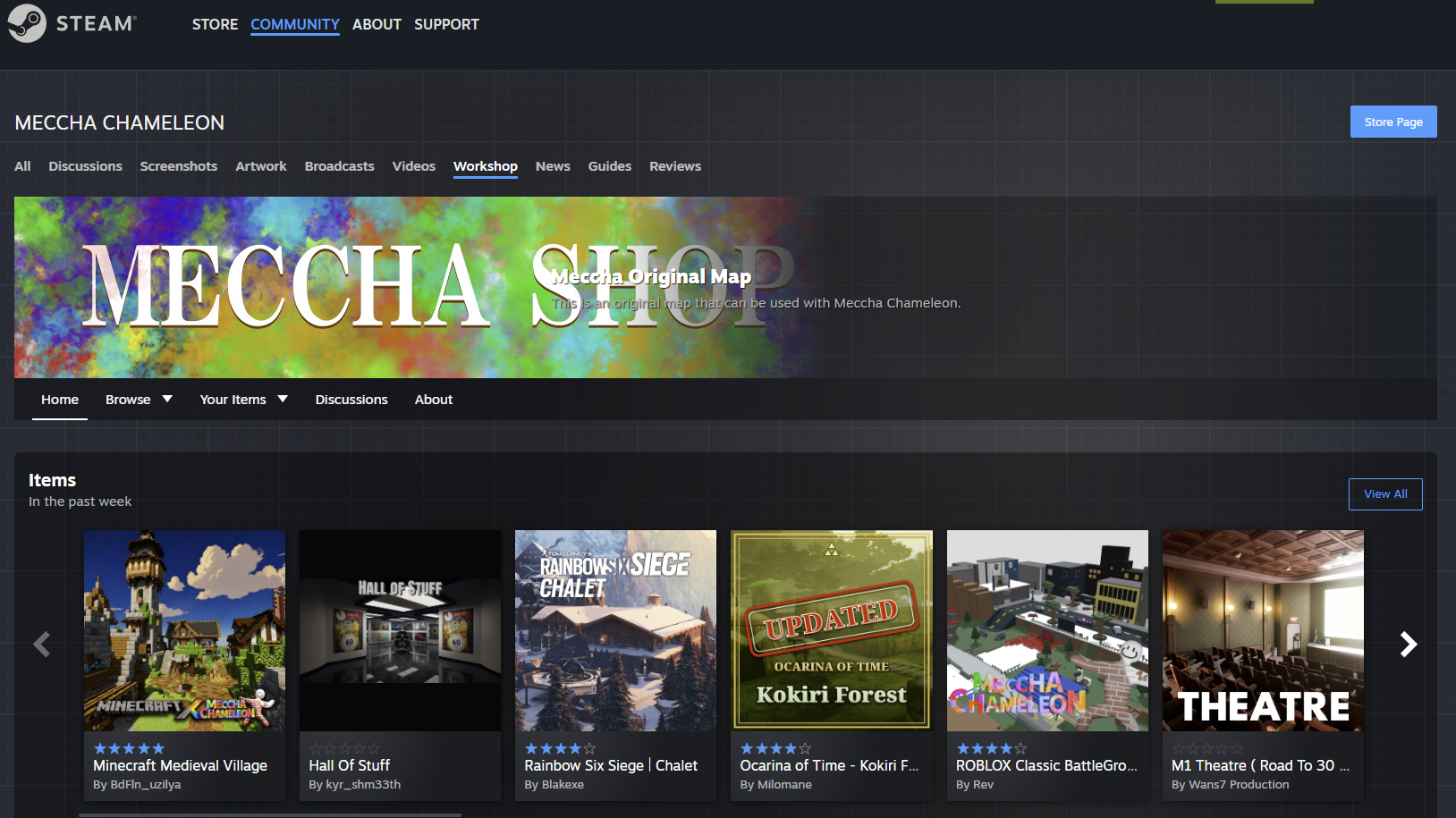The height and width of the screenshot is (818, 1456).
Task: Select the workshop Home tab
Action: pos(60,400)
